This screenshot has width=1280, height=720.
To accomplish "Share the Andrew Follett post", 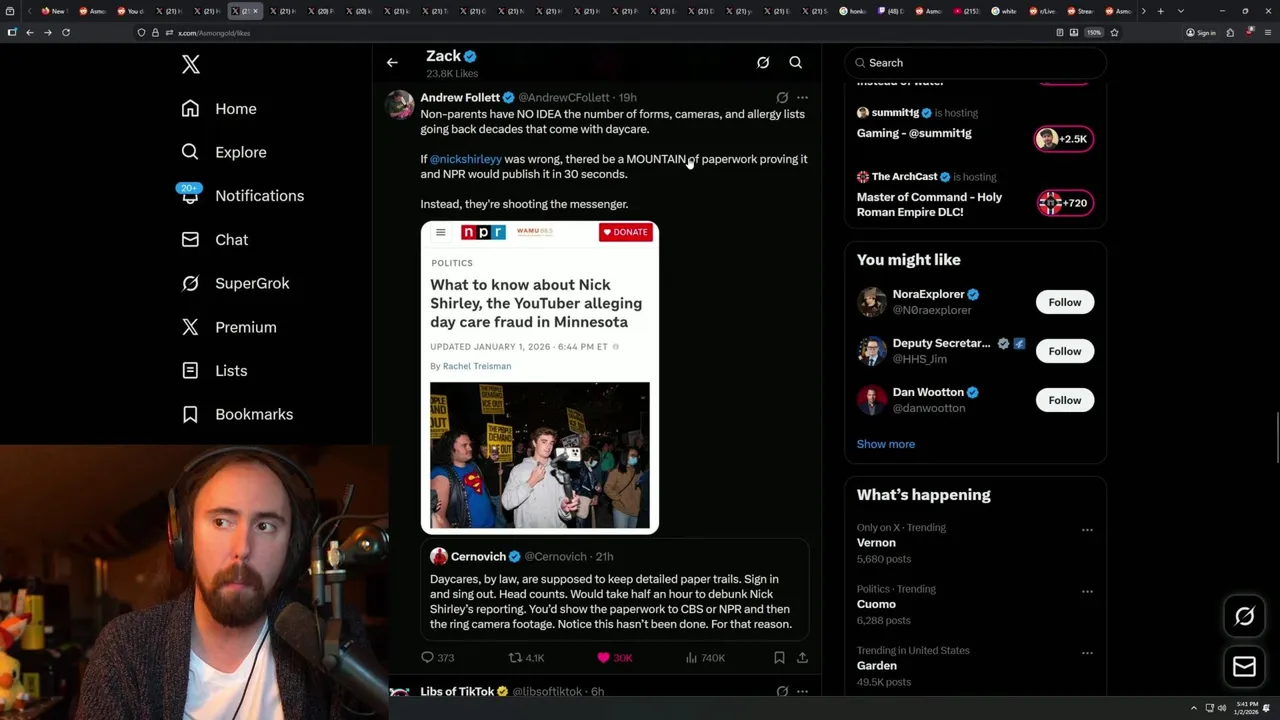I will pyautogui.click(x=802, y=658).
